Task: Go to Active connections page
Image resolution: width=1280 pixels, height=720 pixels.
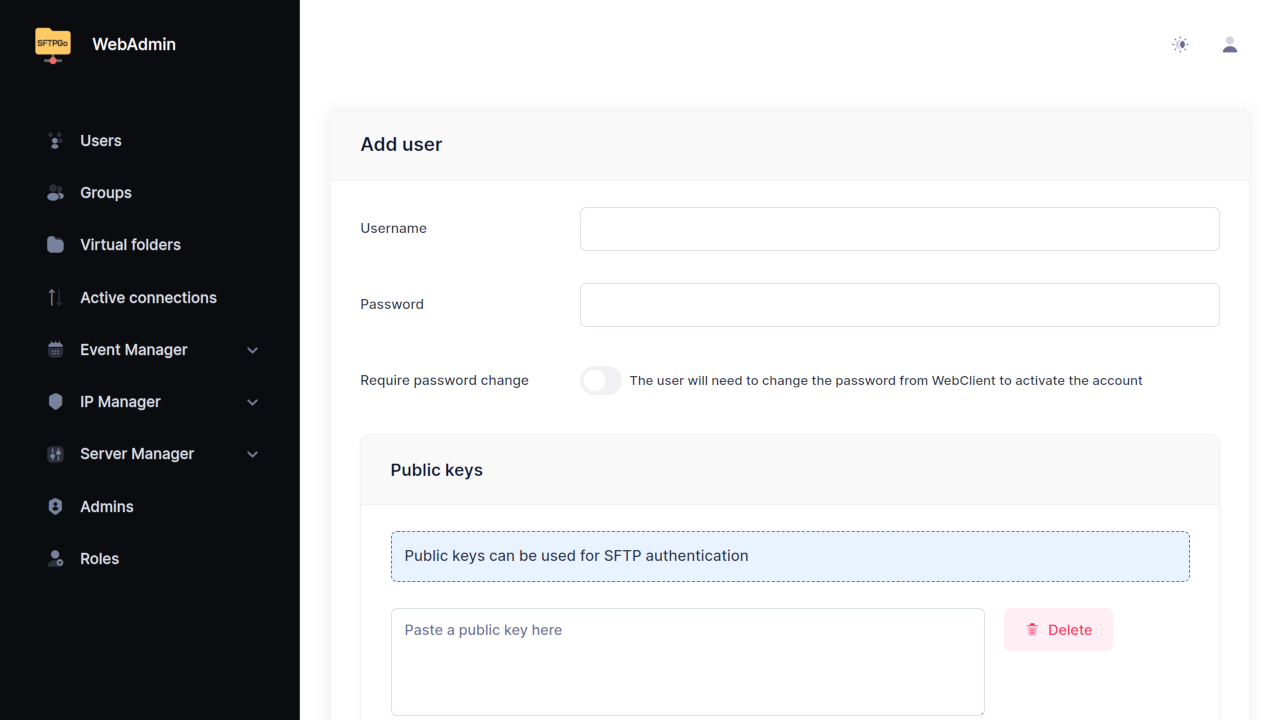Action: coord(148,298)
